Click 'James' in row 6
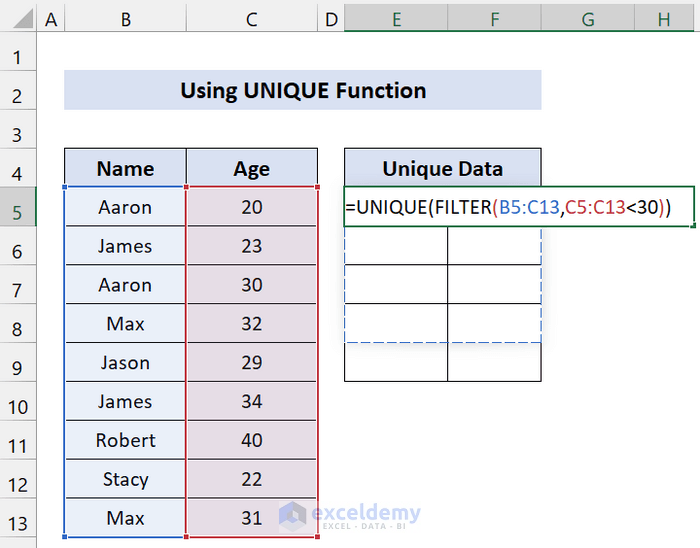The image size is (700, 548). (x=125, y=246)
